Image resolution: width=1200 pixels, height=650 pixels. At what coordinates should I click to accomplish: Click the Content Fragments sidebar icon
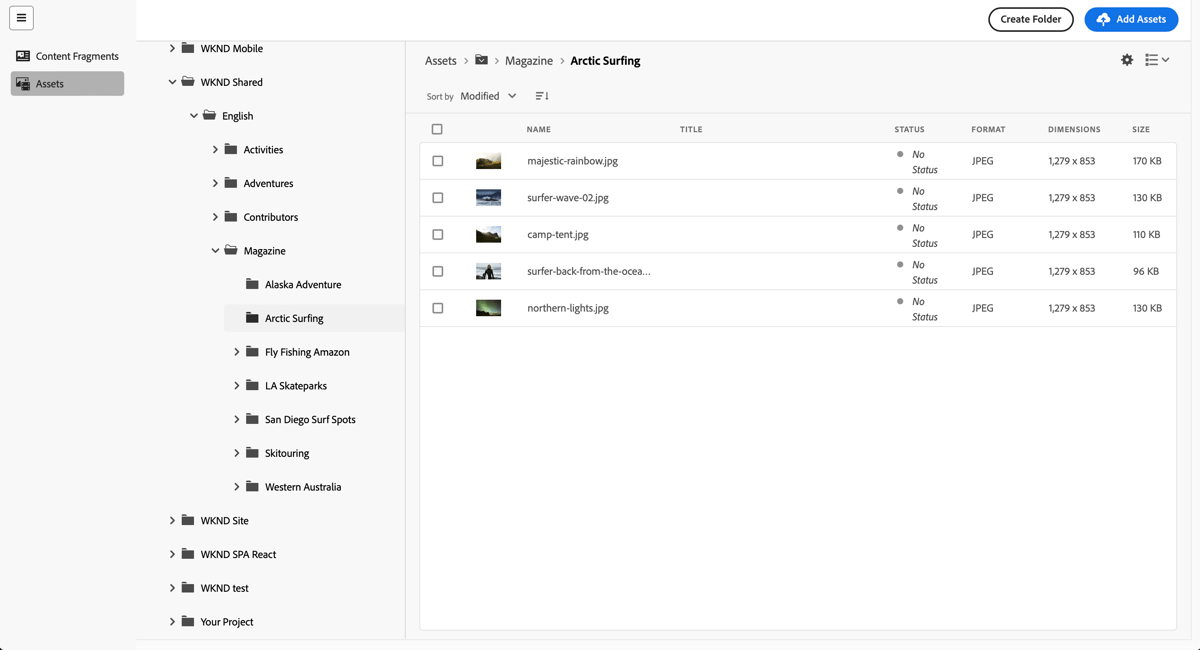(21, 56)
